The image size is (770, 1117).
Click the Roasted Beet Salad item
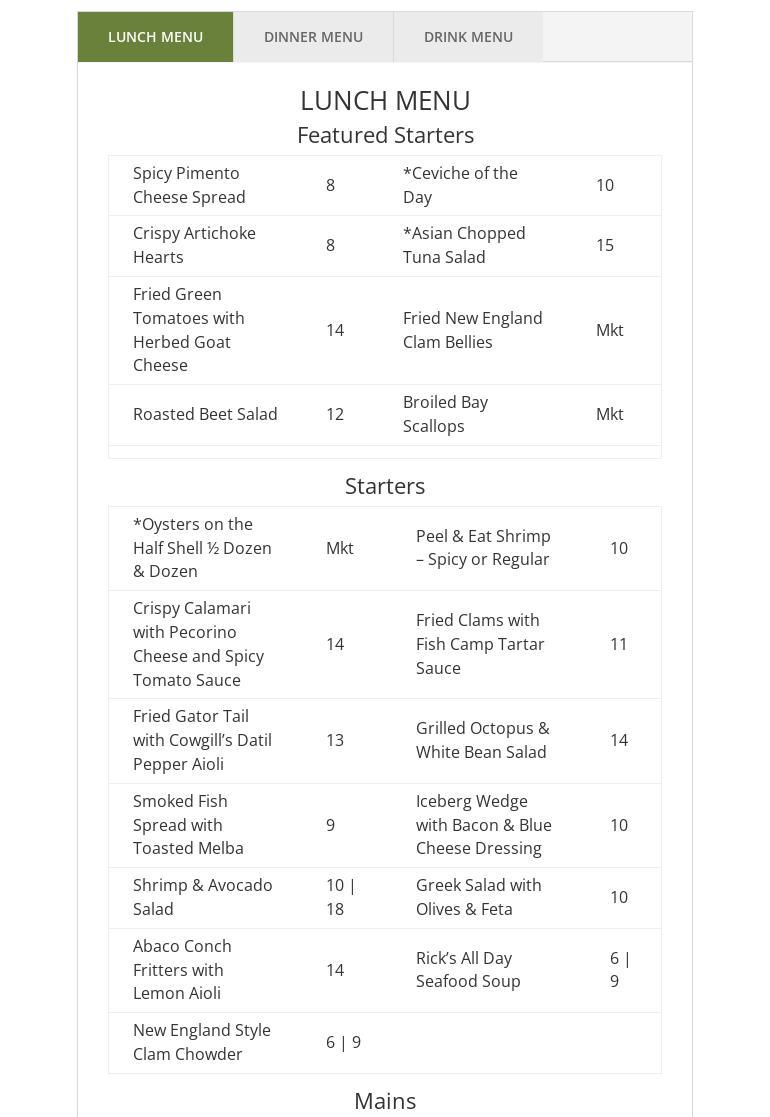coord(205,414)
